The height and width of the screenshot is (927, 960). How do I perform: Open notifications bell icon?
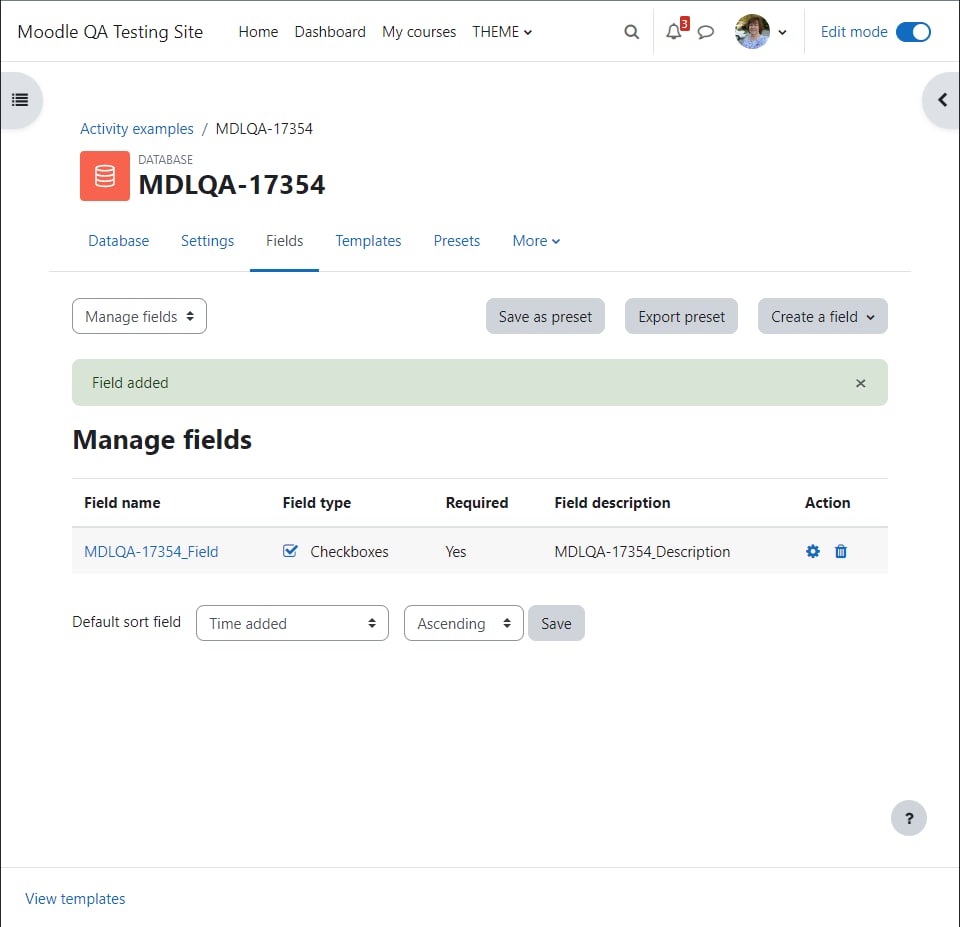click(673, 31)
